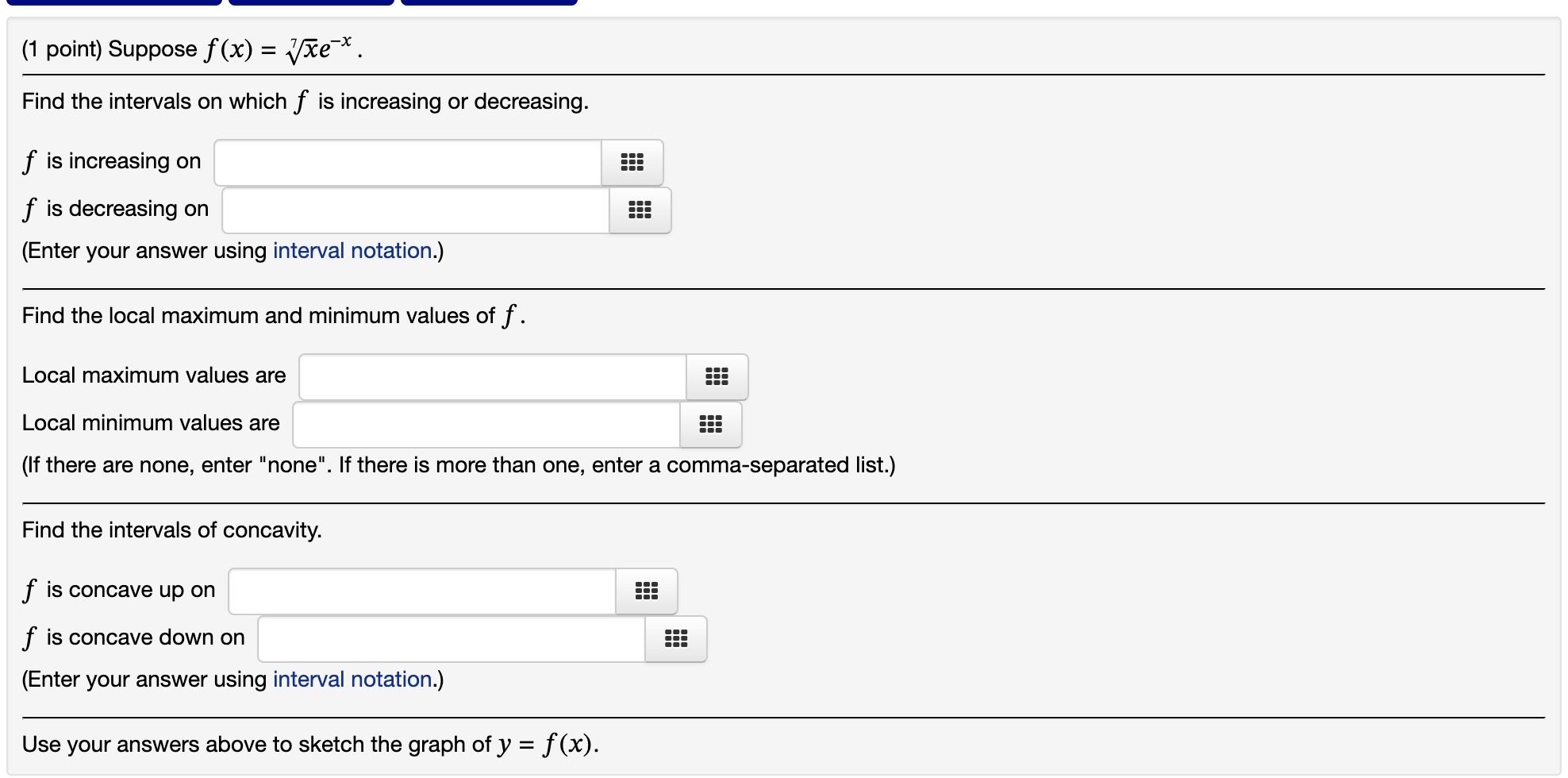
Task: Open the equation editor beside the increasing interval box
Action: click(x=632, y=162)
